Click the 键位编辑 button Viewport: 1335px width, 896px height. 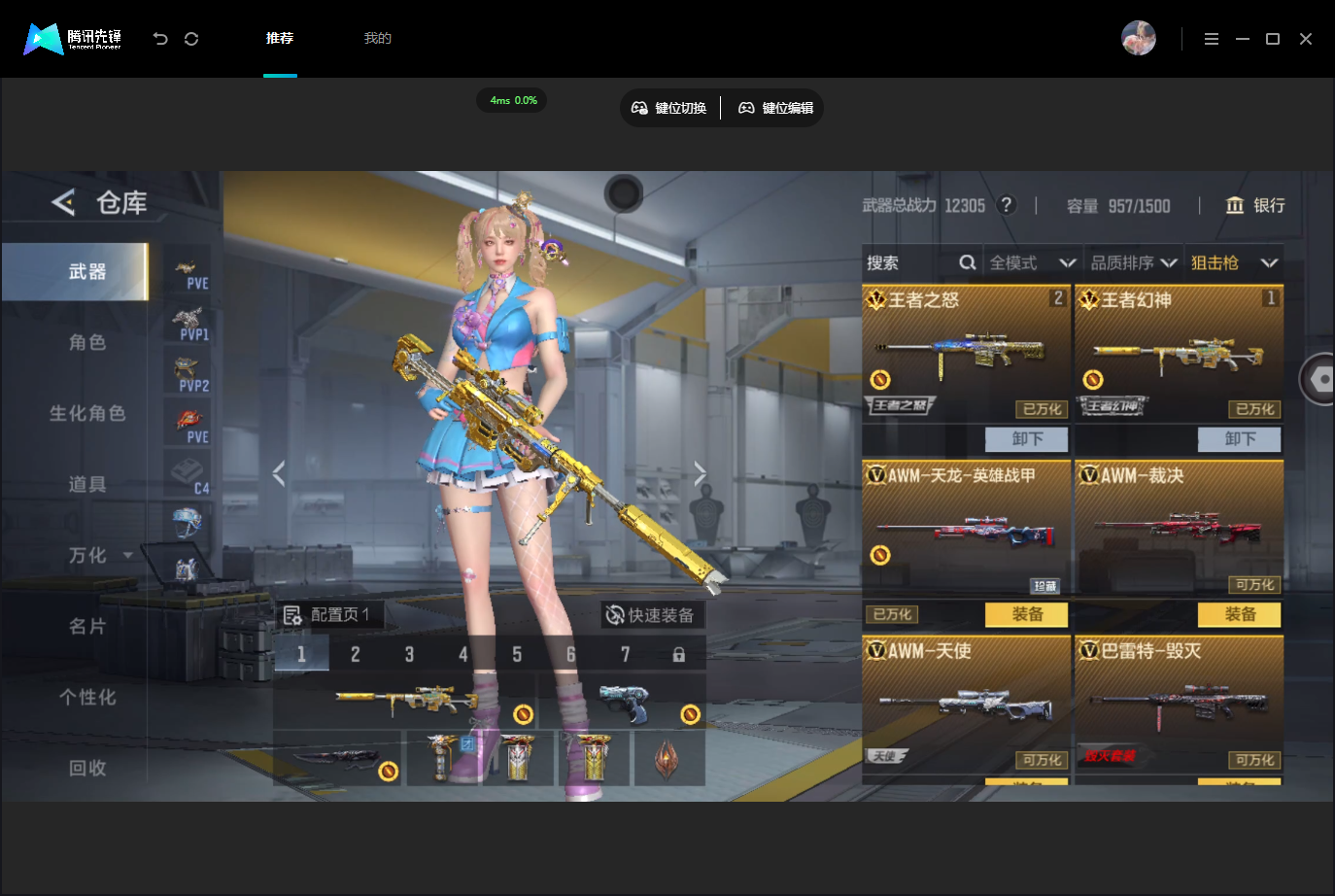pos(776,108)
